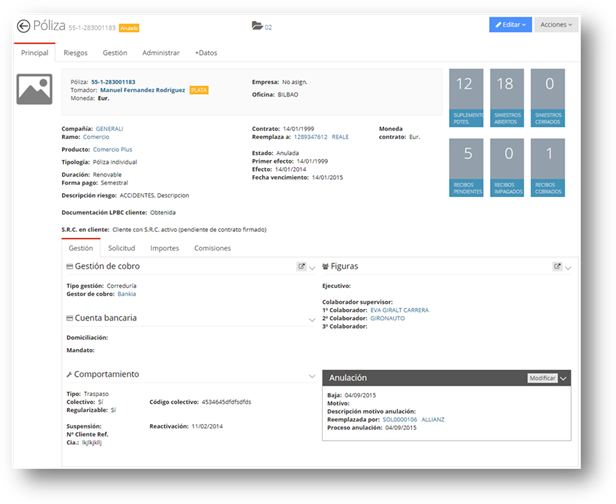Open the 12 Suplementos pdtes tile

click(x=466, y=98)
